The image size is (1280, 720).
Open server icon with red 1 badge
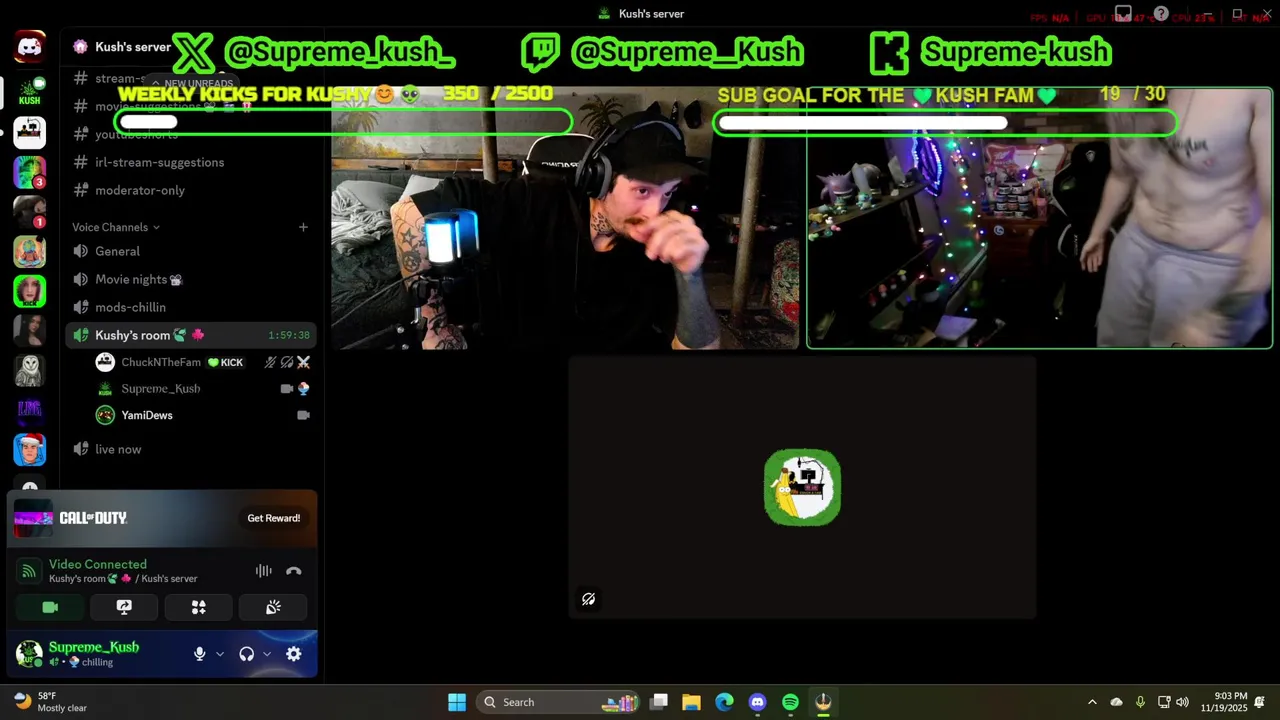(x=29, y=212)
